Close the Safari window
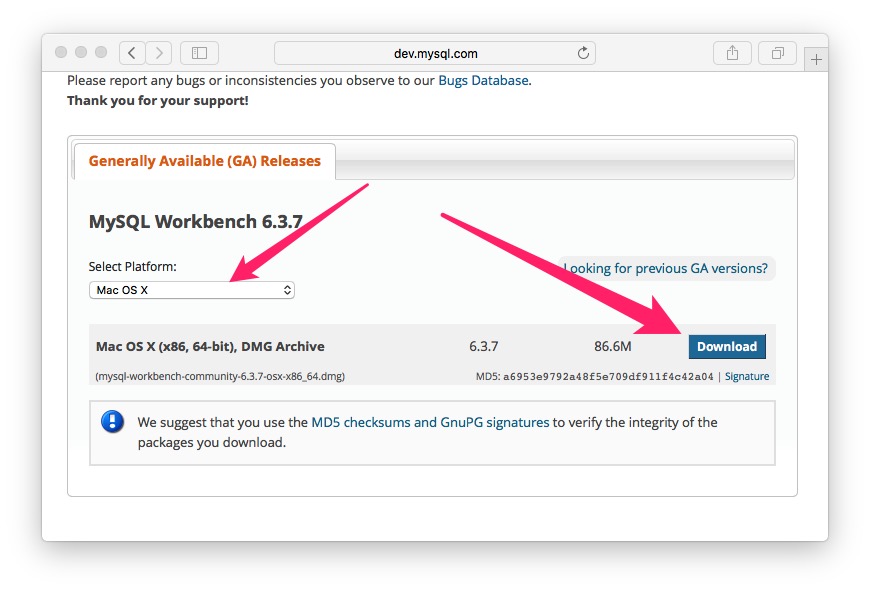 pyautogui.click(x=61, y=52)
